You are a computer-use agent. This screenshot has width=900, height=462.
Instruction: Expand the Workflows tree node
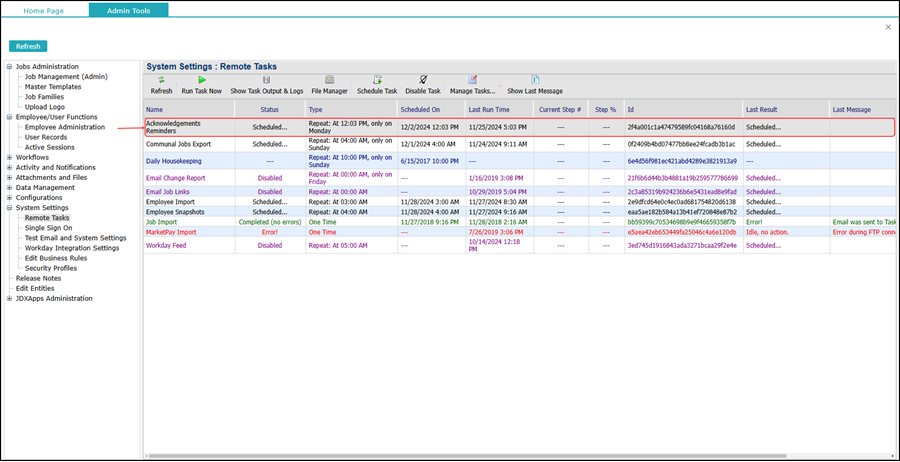[10, 157]
